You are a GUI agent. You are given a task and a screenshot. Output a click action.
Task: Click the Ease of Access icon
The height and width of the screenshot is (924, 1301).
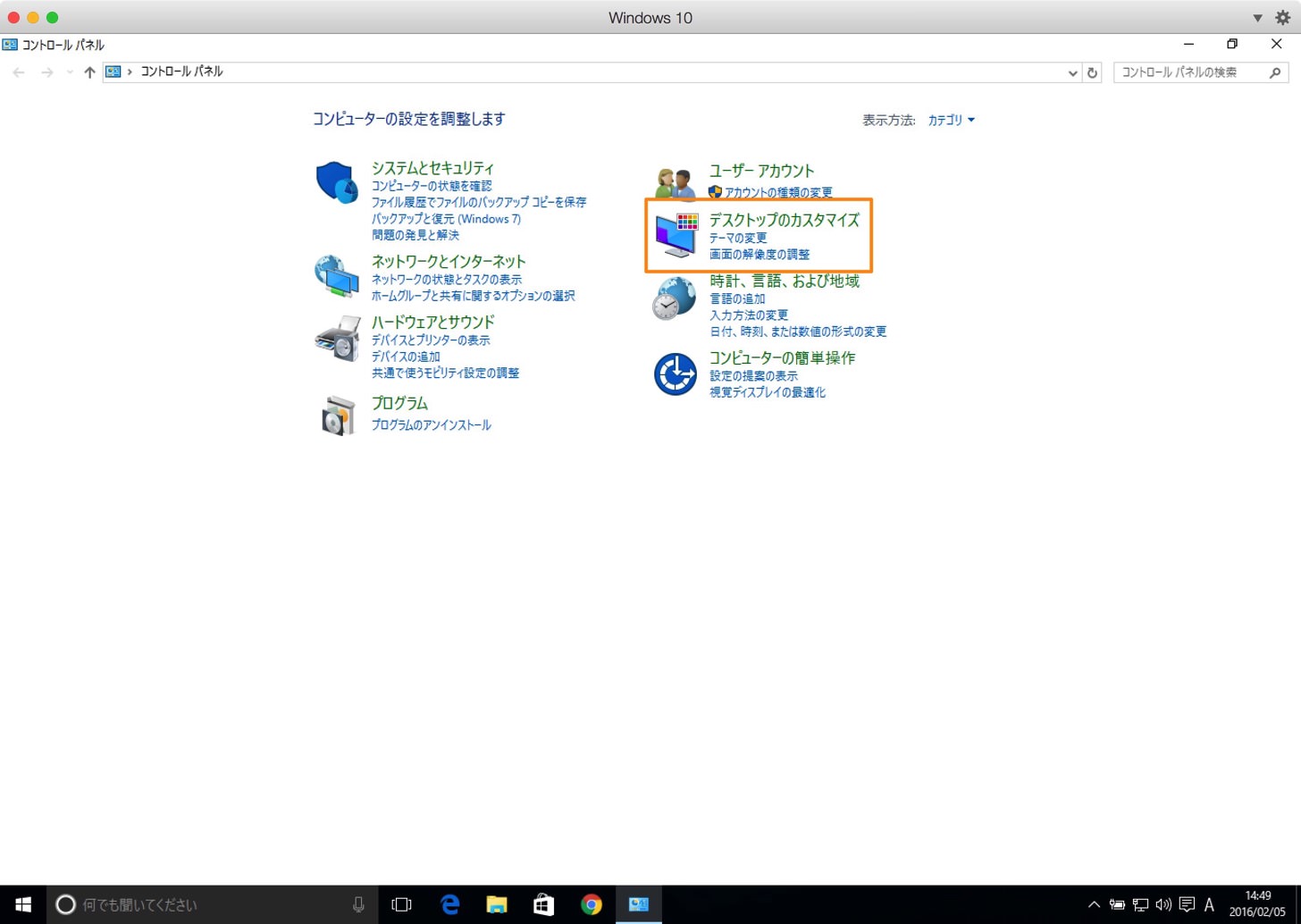[x=675, y=374]
